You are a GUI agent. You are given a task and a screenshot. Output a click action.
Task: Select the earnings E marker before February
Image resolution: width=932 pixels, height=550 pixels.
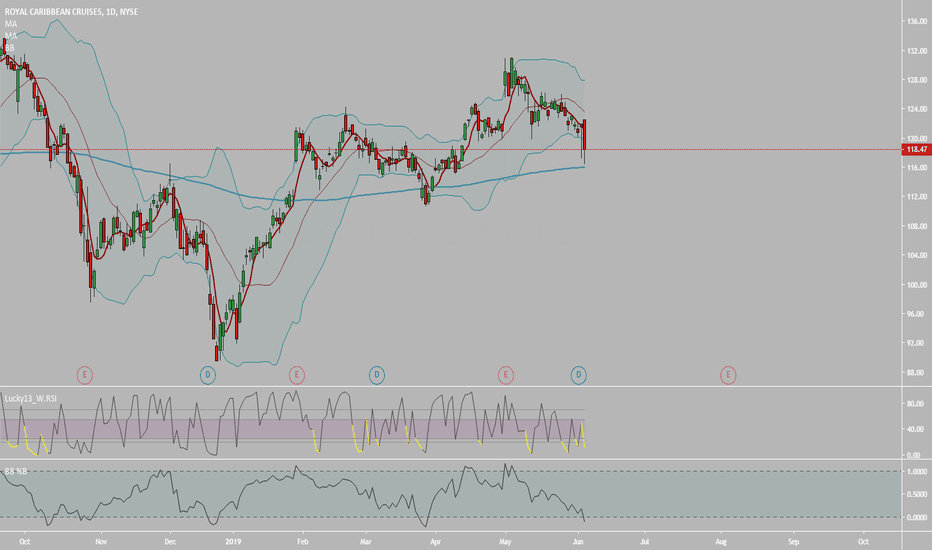click(x=297, y=375)
